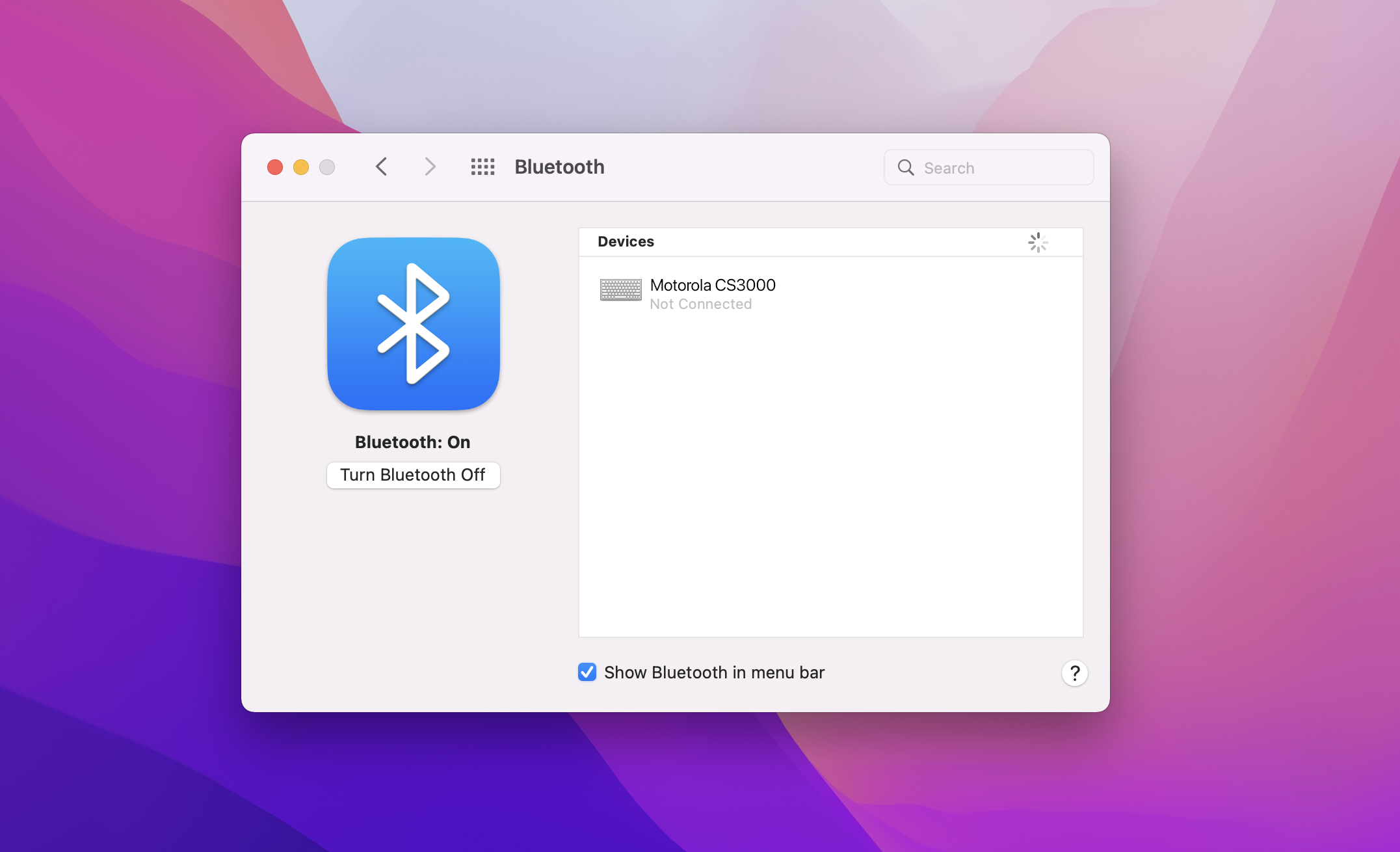Click the Turn Bluetooth Off button

[x=413, y=475]
